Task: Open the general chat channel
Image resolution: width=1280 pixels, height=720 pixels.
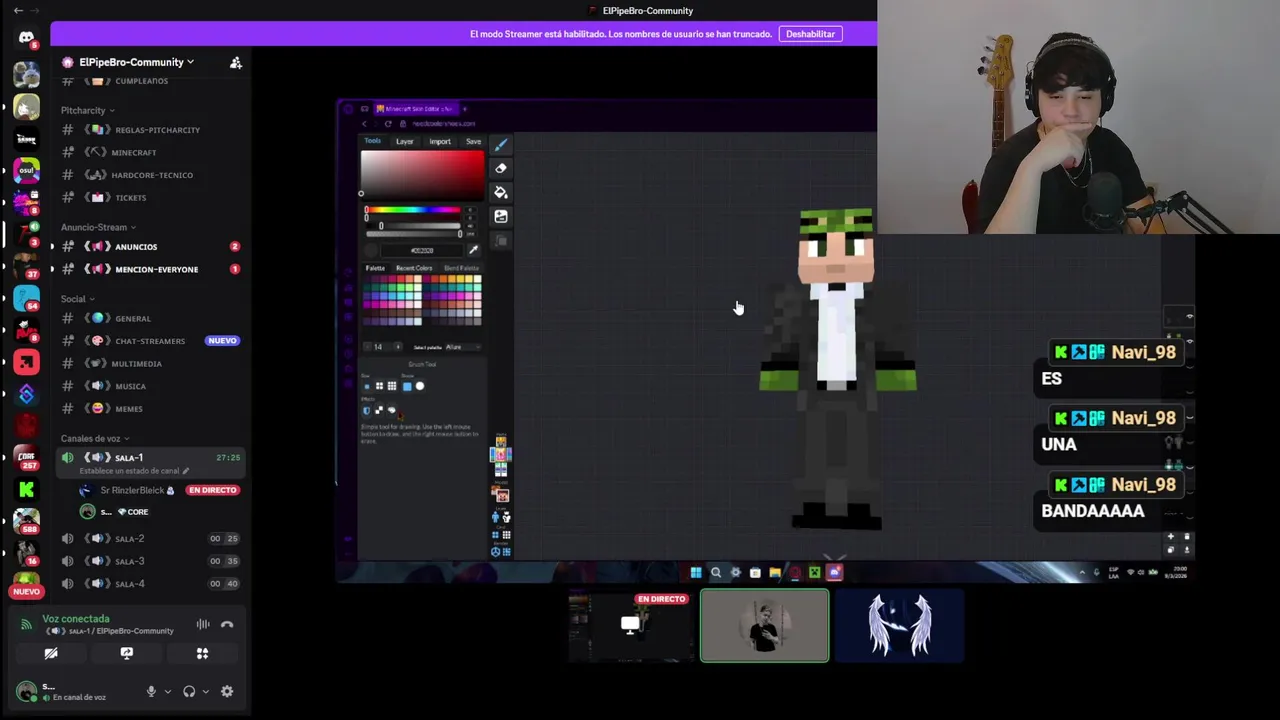Action: pyautogui.click(x=150, y=319)
